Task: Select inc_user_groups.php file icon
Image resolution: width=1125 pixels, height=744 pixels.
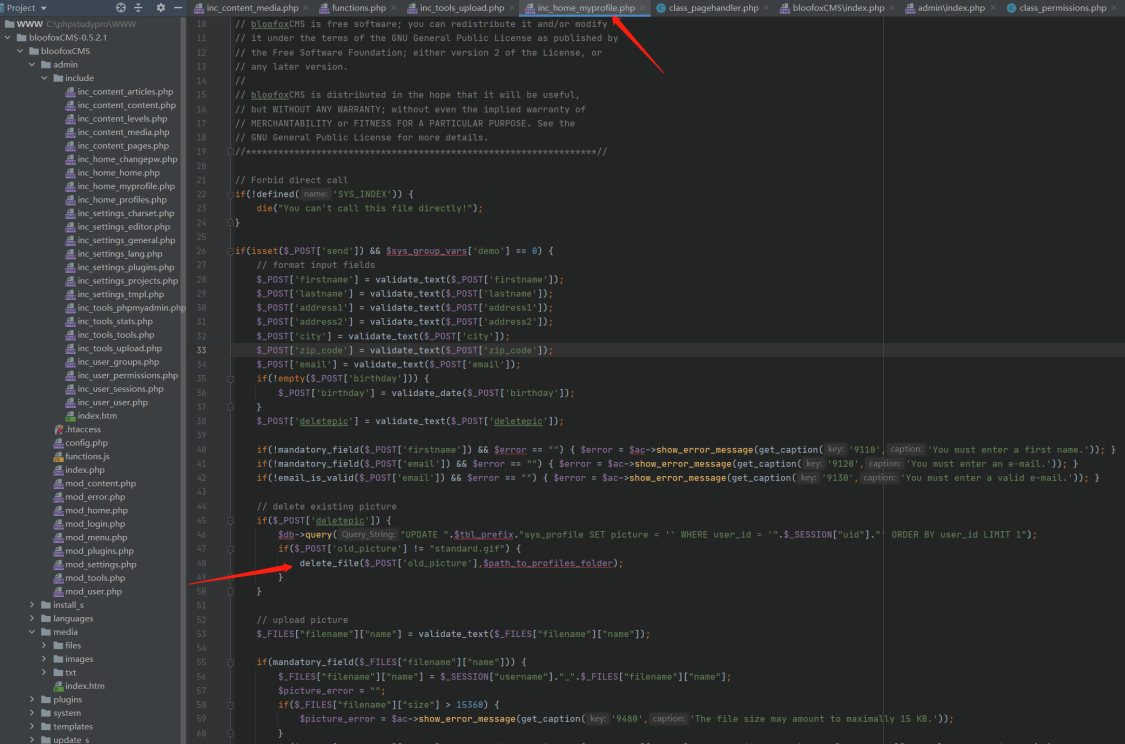Action: (x=70, y=362)
